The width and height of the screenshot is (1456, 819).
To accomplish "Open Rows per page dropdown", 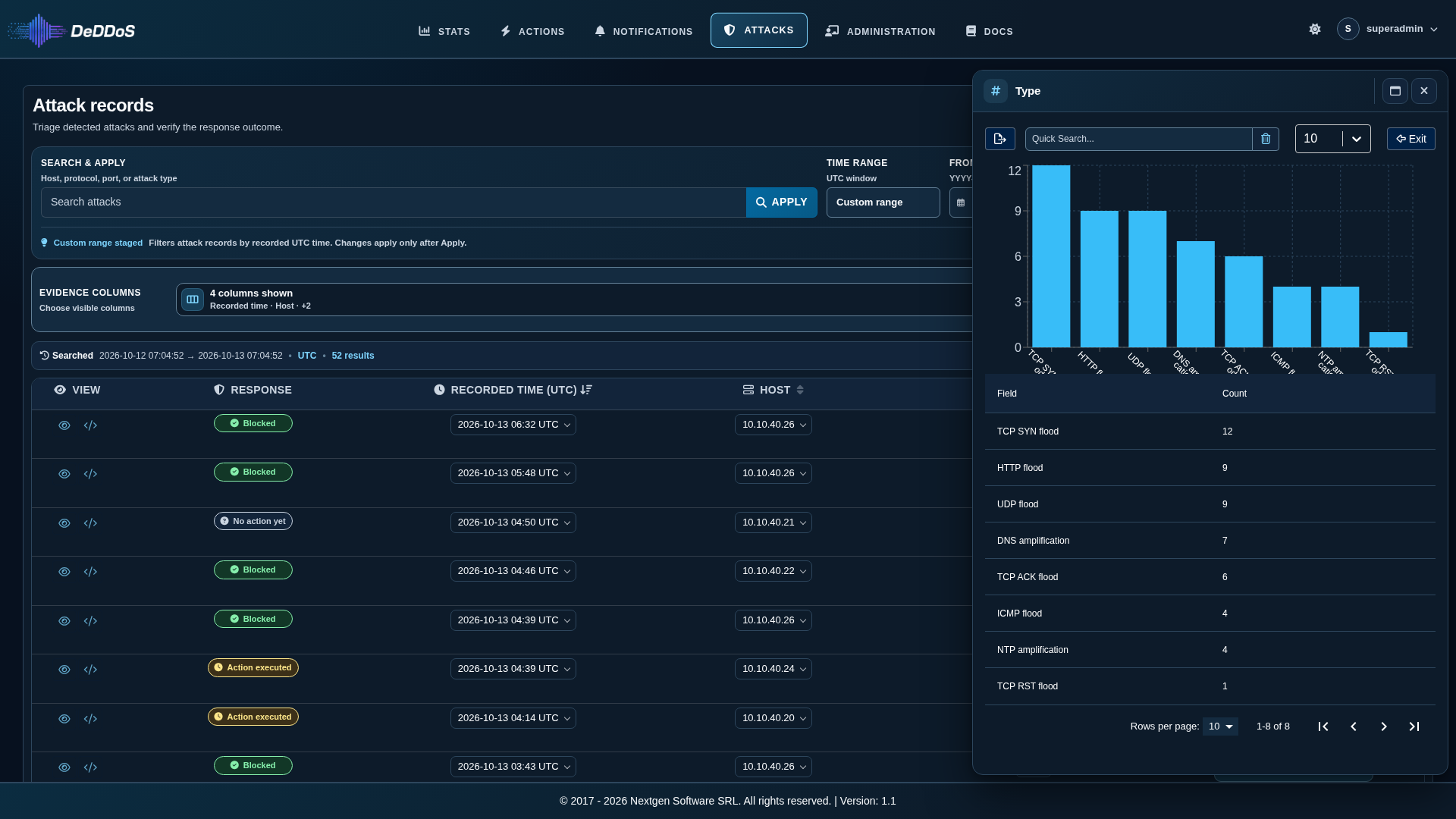I will [x=1220, y=726].
